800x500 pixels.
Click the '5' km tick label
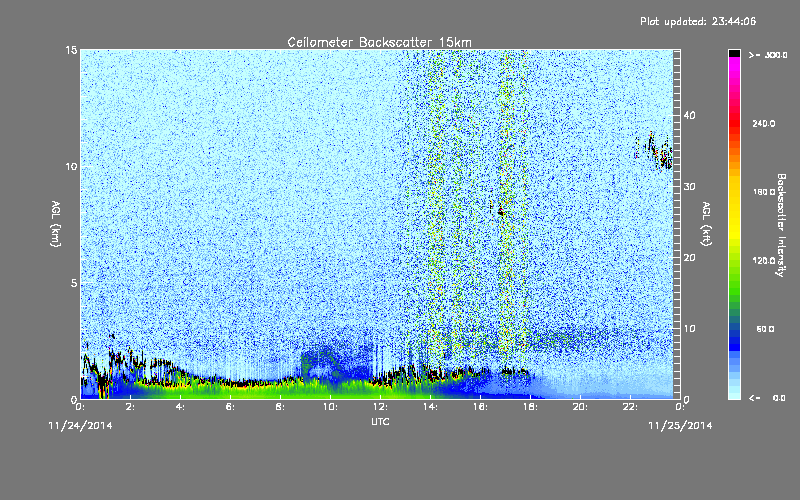73,283
